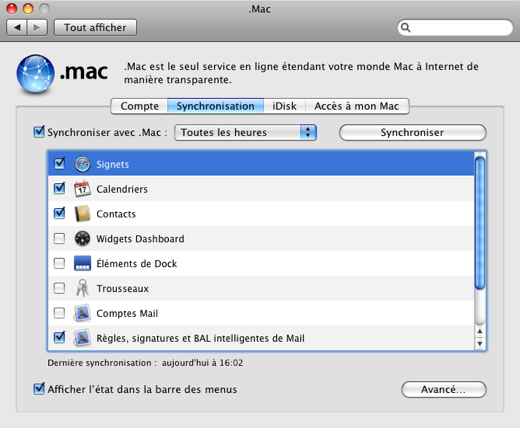520x428 pixels.
Task: Click the list scrollbar up arrow
Action: [480, 331]
